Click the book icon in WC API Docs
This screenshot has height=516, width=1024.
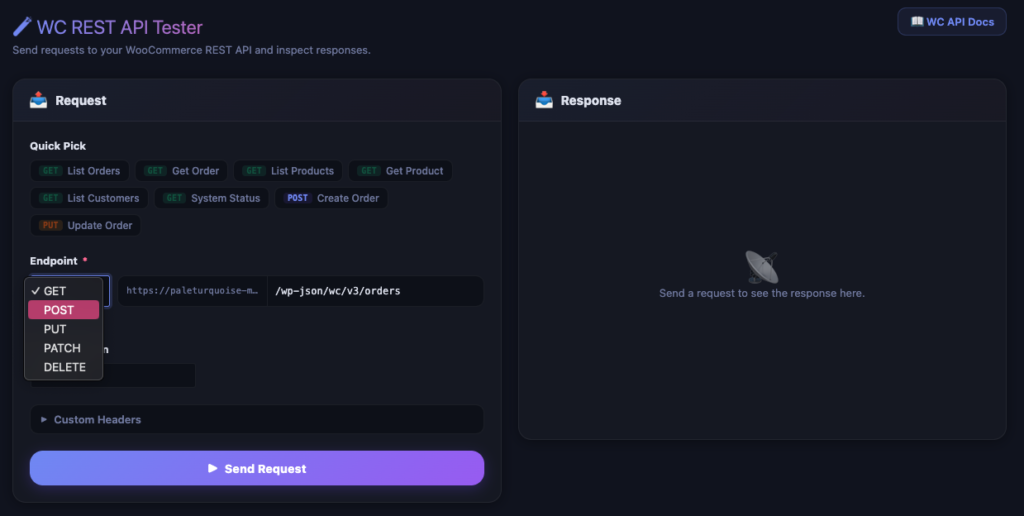(917, 22)
